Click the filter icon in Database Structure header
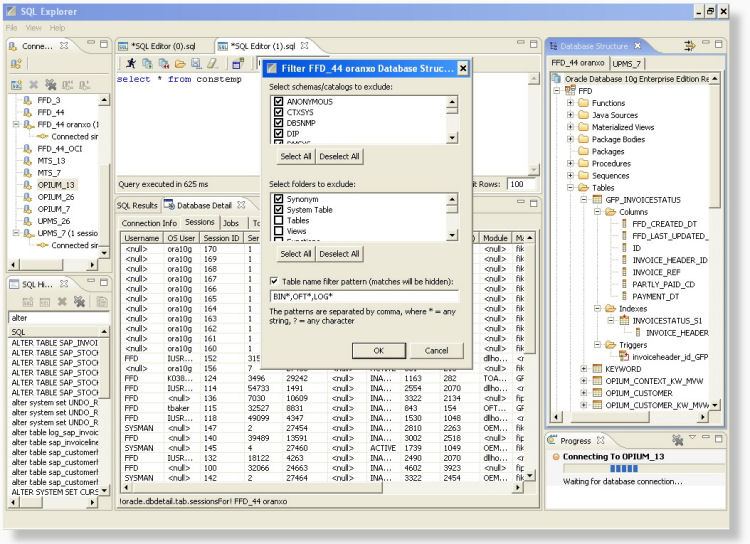Screen dimensions: 750x544 [x=689, y=46]
